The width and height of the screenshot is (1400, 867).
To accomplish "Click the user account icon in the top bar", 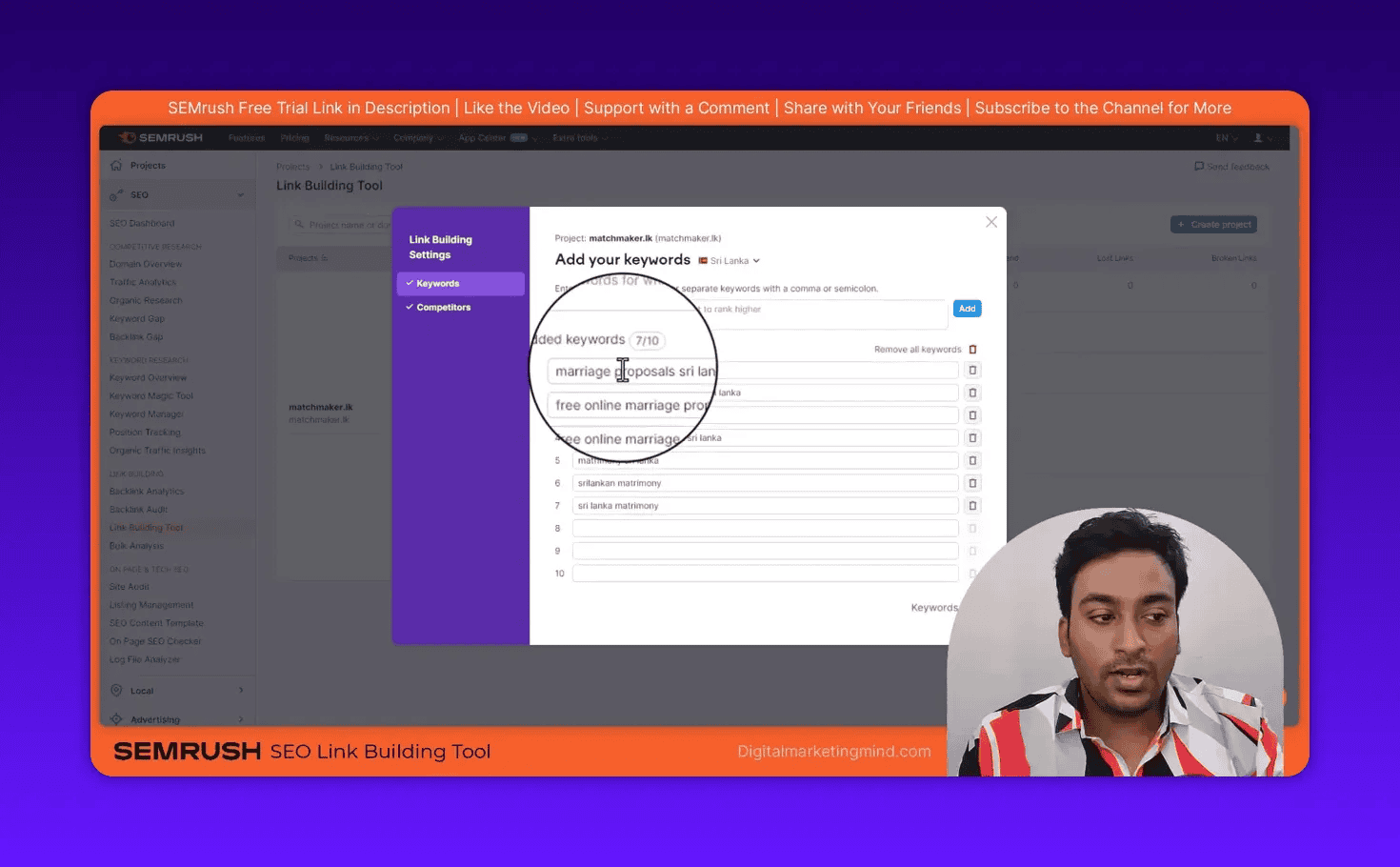I will tap(1257, 137).
